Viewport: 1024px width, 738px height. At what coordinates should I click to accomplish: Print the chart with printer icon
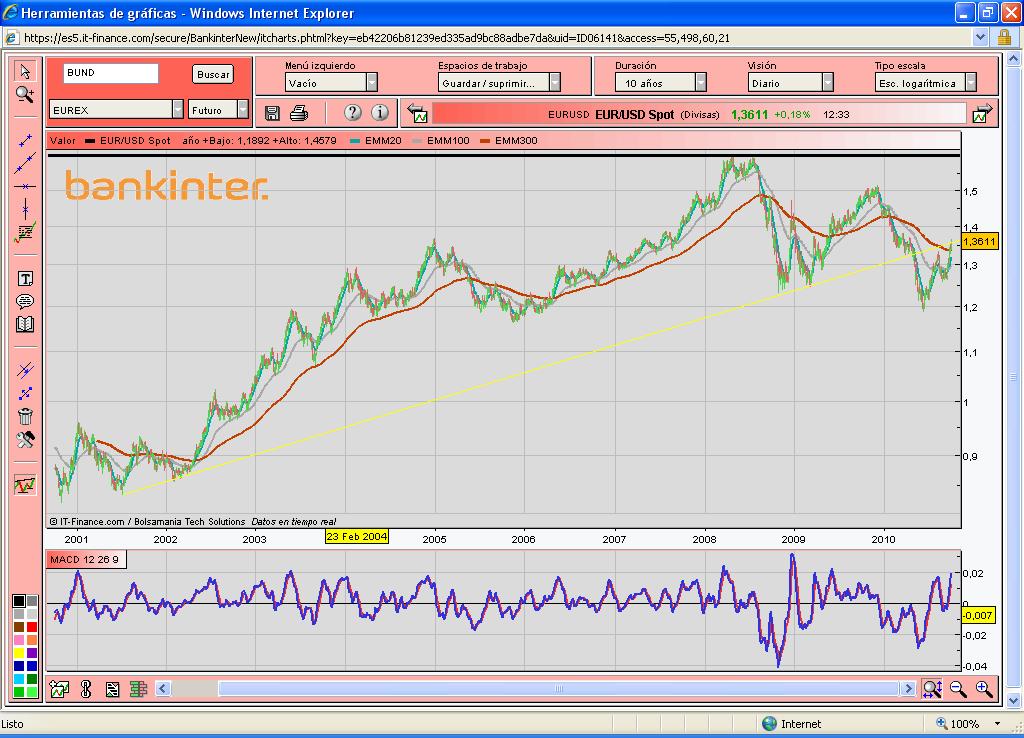tap(299, 112)
